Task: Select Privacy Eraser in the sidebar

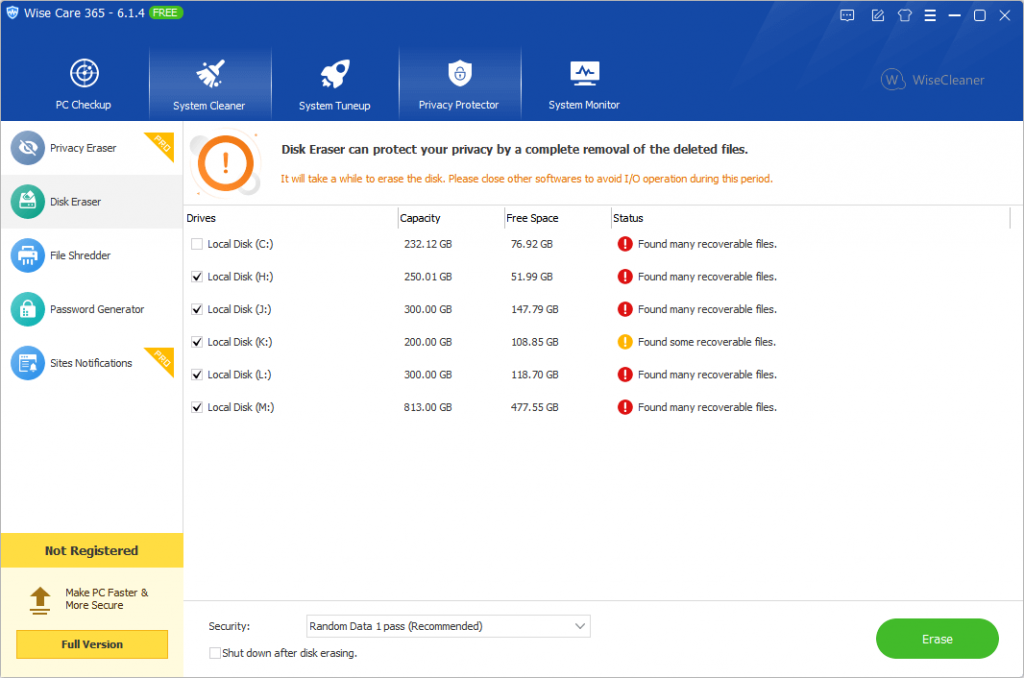Action: [x=83, y=148]
